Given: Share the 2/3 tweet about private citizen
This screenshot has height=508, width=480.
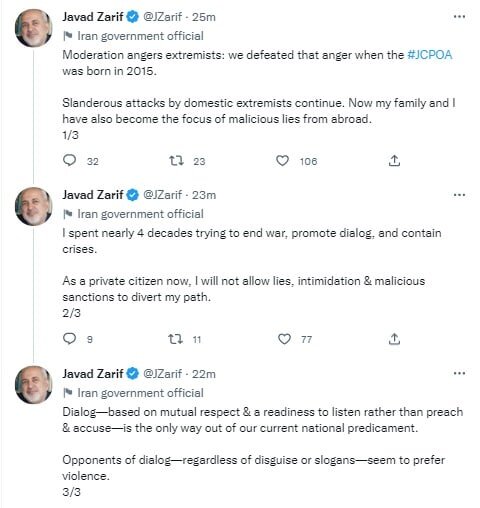Looking at the screenshot, I should [x=394, y=339].
